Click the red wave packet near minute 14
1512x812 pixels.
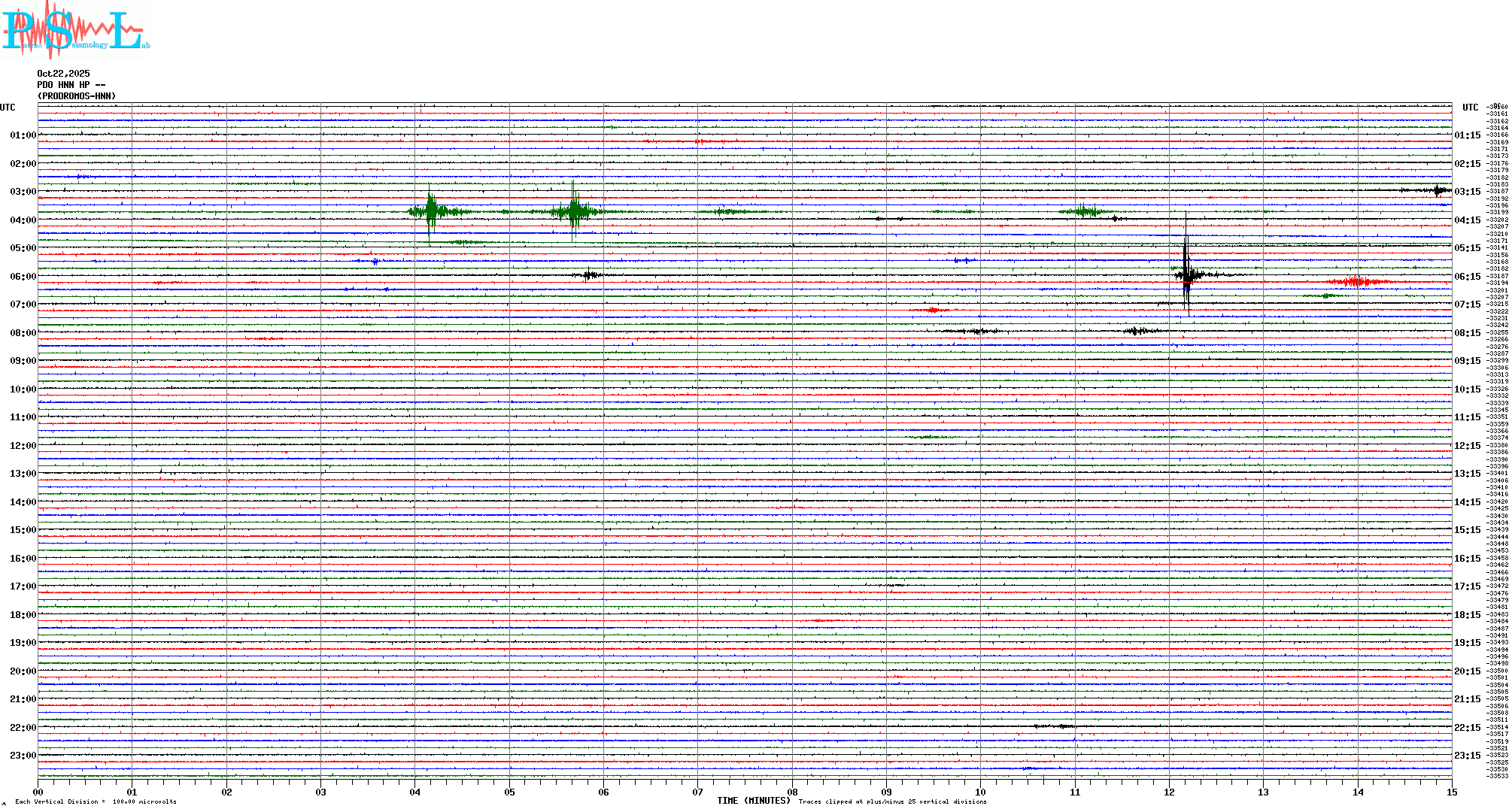(x=1356, y=282)
